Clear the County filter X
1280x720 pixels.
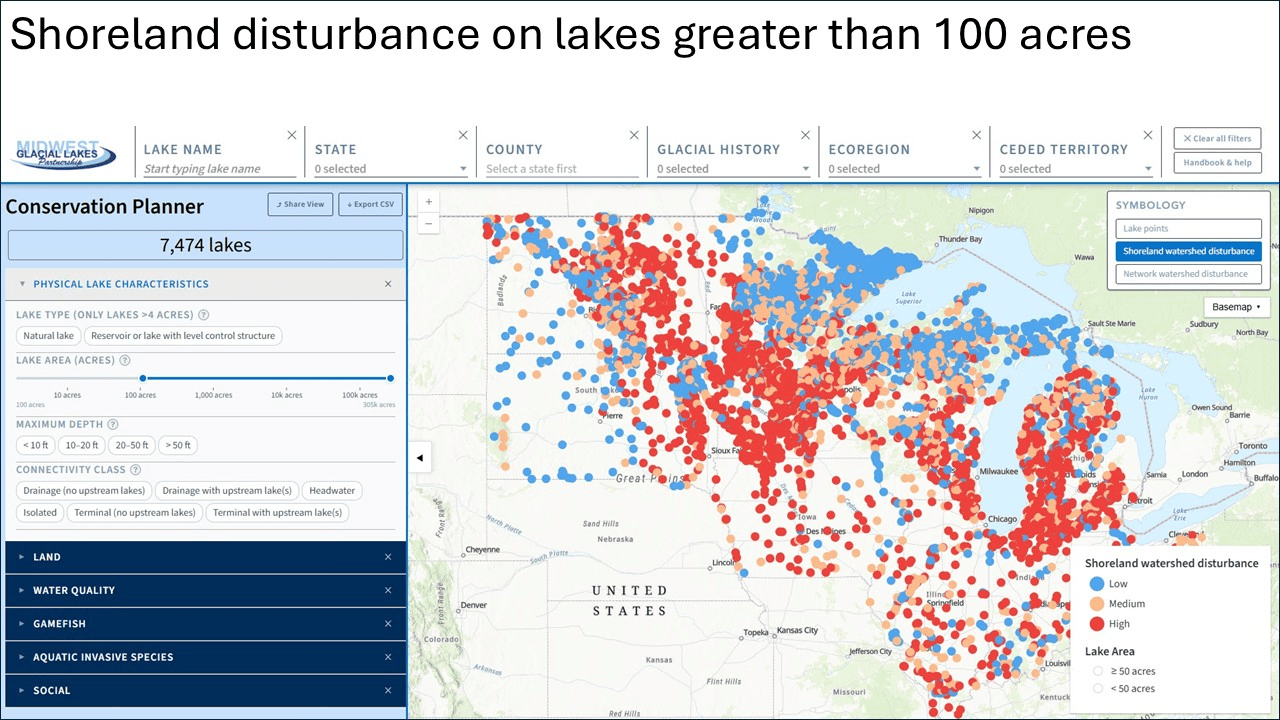634,135
